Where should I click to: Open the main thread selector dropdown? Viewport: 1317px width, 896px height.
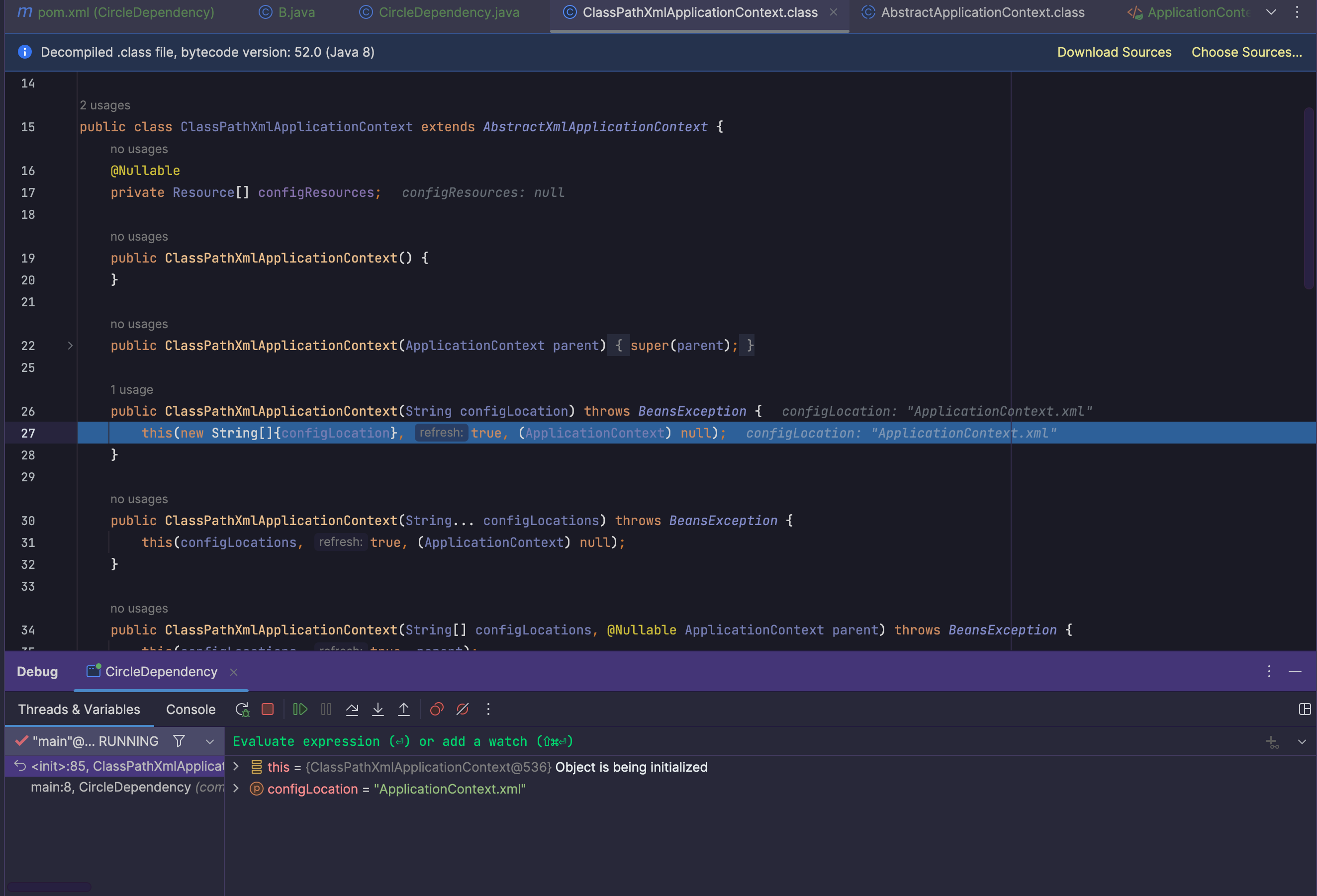pos(210,741)
